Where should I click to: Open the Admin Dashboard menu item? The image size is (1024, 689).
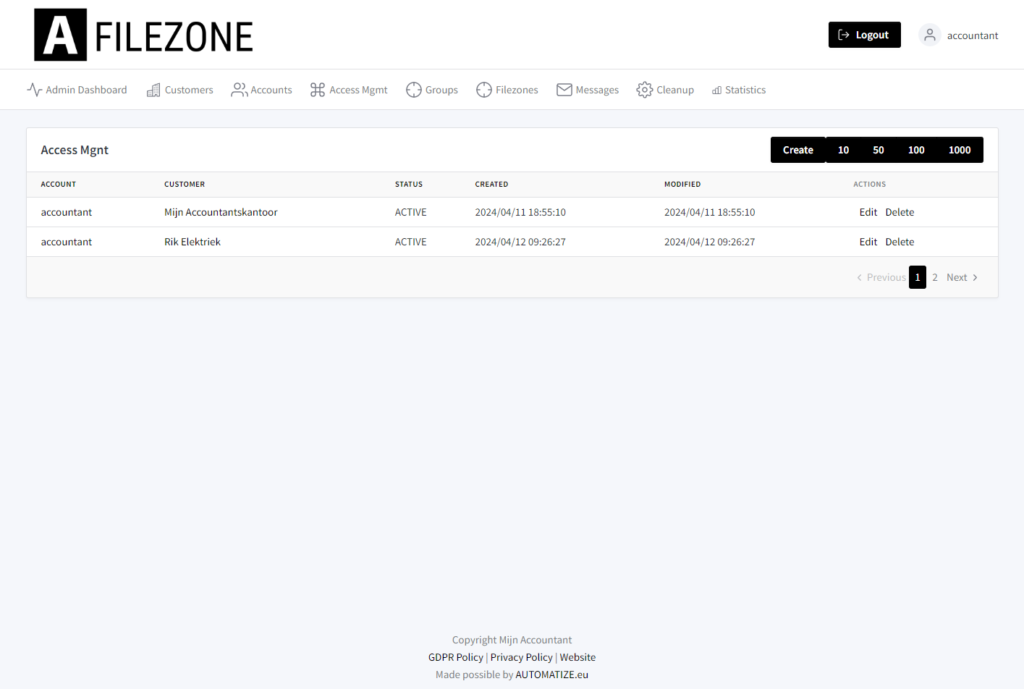click(x=77, y=89)
